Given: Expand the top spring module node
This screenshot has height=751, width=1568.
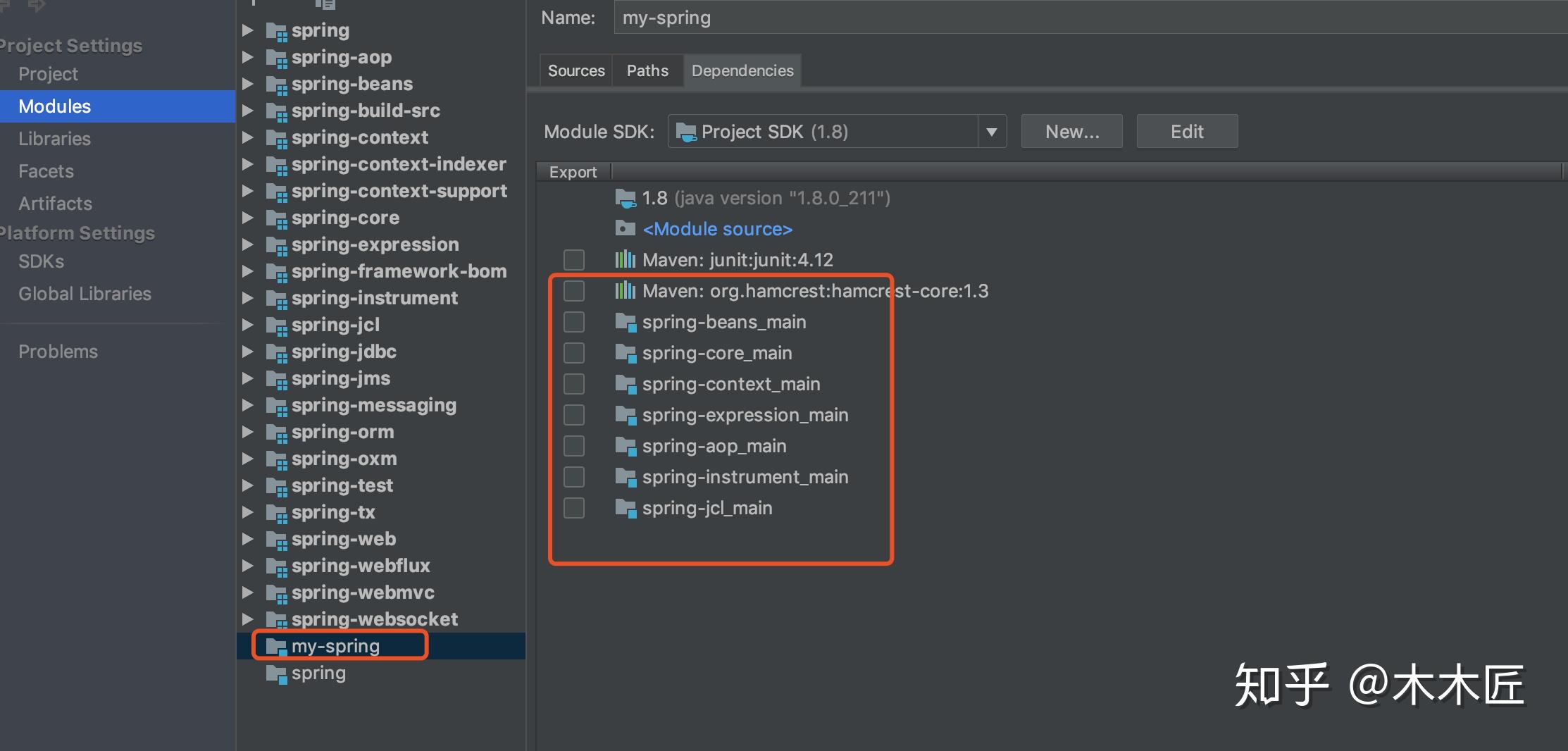Looking at the screenshot, I should [x=248, y=30].
